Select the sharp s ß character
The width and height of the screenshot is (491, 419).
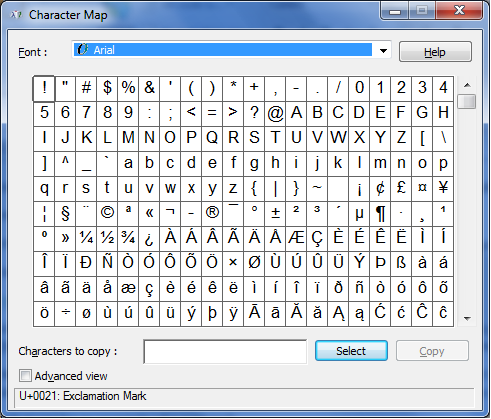[x=401, y=264]
